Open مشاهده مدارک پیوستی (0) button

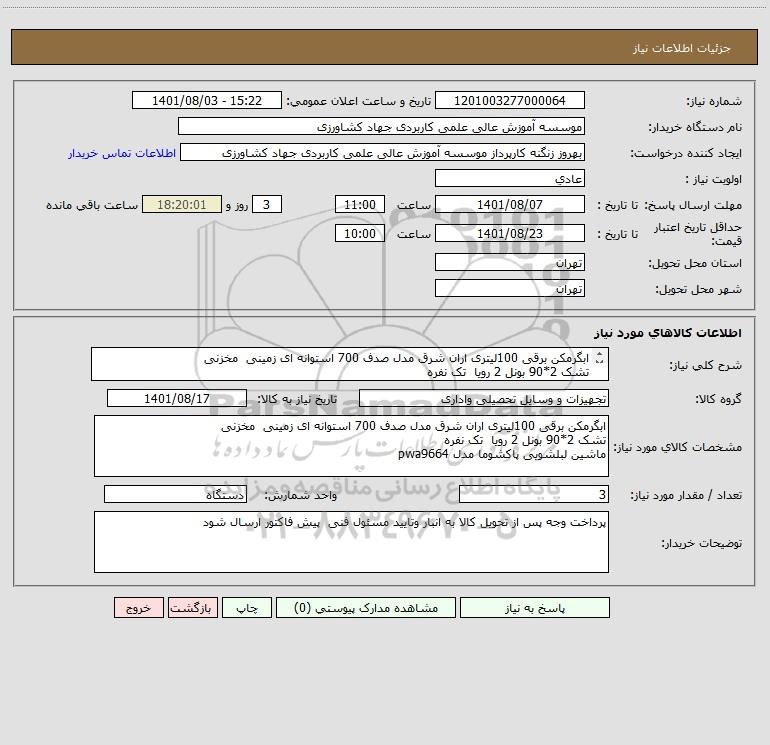click(366, 608)
